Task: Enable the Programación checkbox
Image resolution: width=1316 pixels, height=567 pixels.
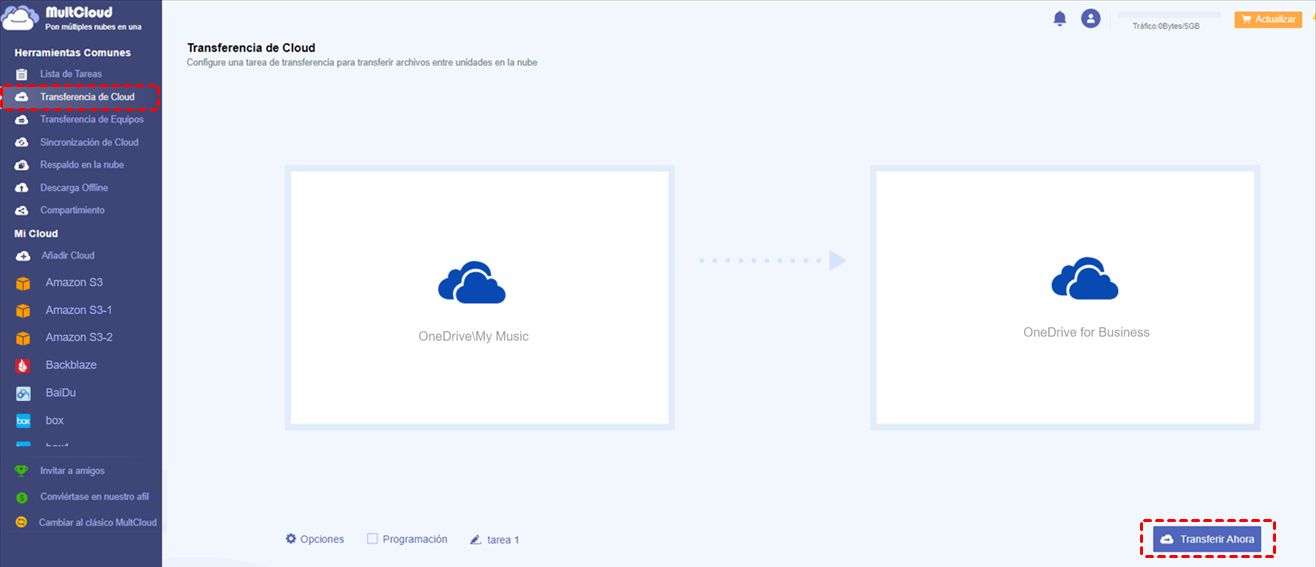Action: click(372, 538)
